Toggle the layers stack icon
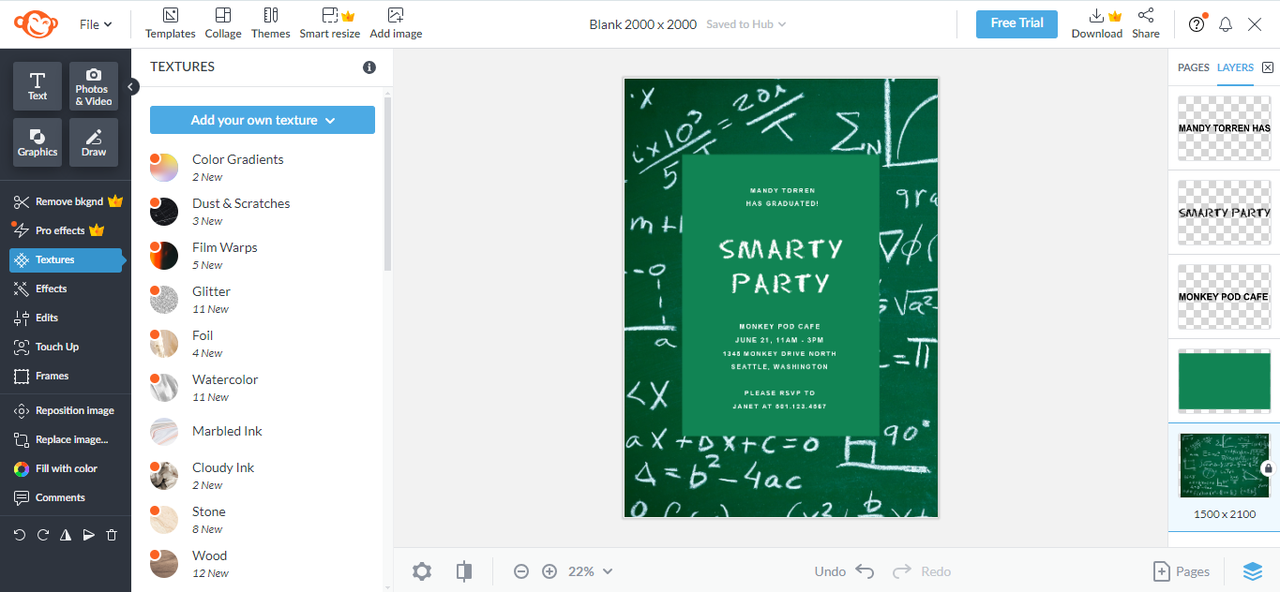Screen dimensions: 1280x592 (x=1253, y=571)
